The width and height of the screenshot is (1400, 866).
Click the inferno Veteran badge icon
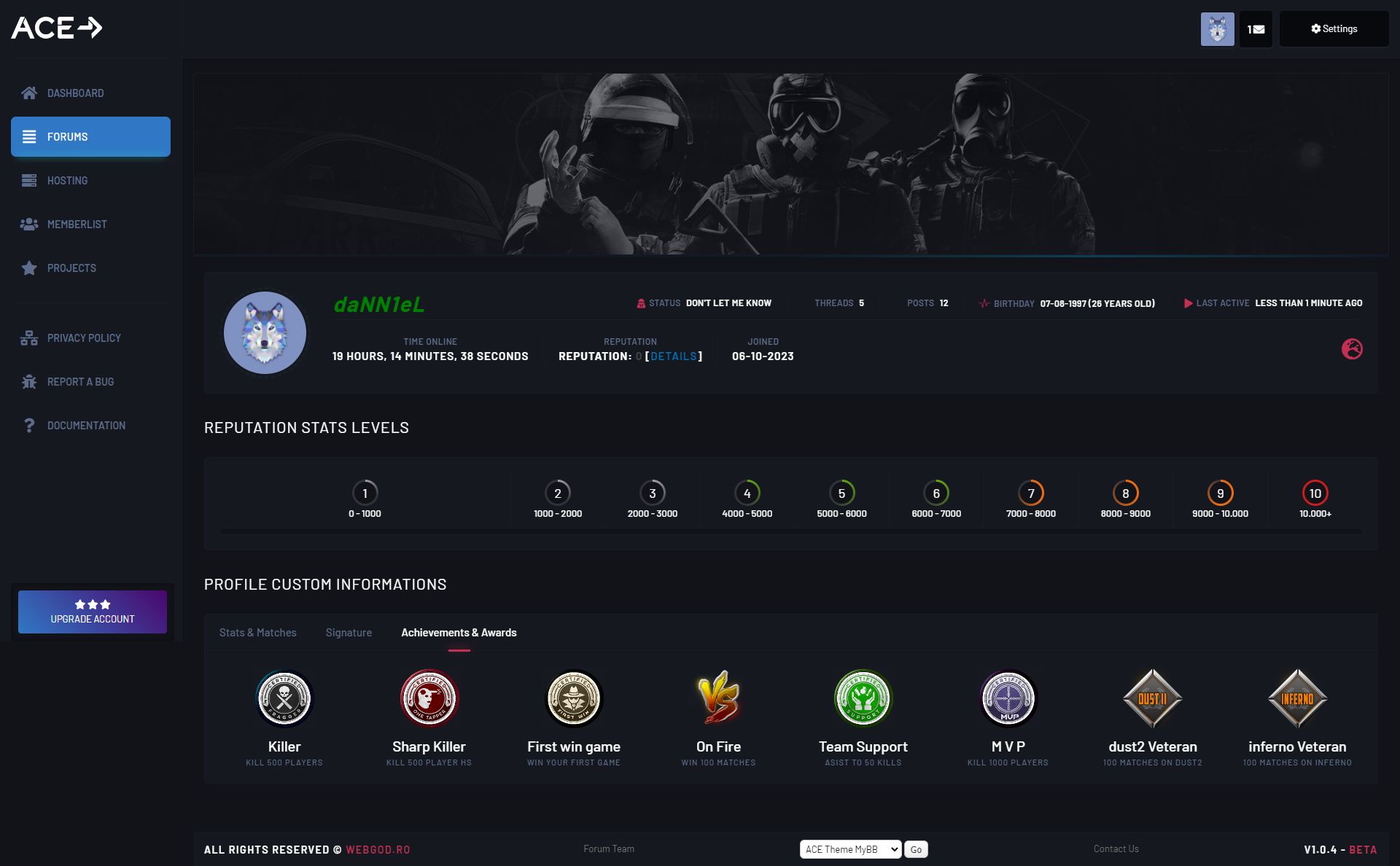[1297, 698]
